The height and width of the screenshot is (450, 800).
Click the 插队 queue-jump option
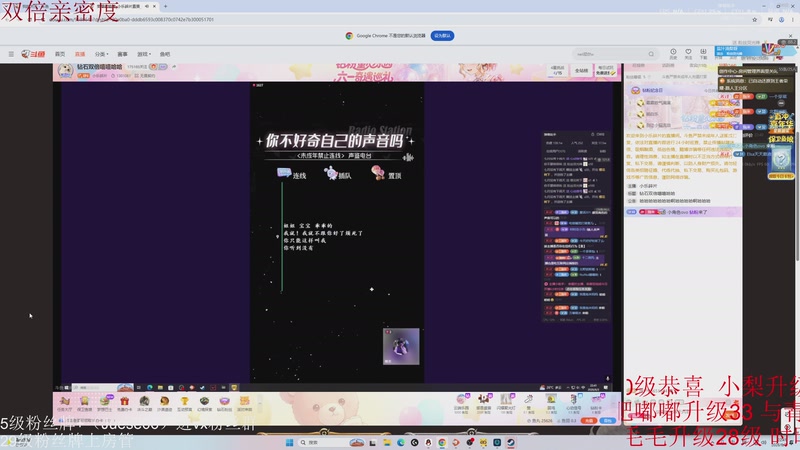[x=338, y=174]
